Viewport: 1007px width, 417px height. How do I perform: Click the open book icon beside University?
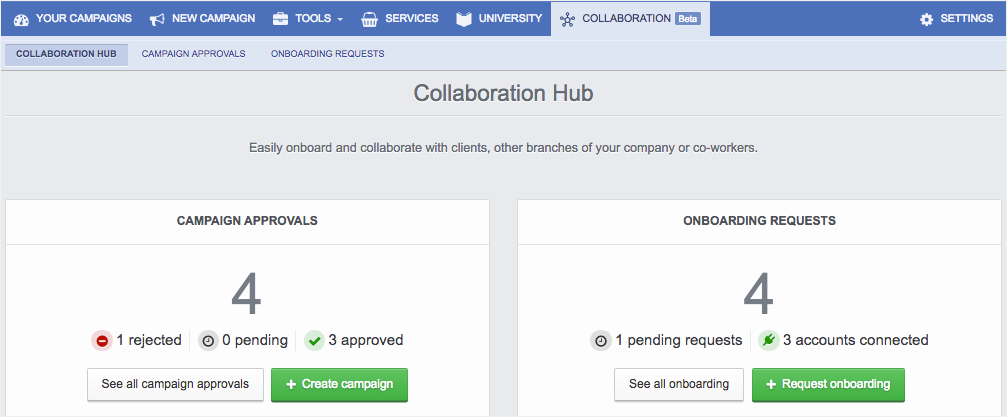tap(464, 19)
